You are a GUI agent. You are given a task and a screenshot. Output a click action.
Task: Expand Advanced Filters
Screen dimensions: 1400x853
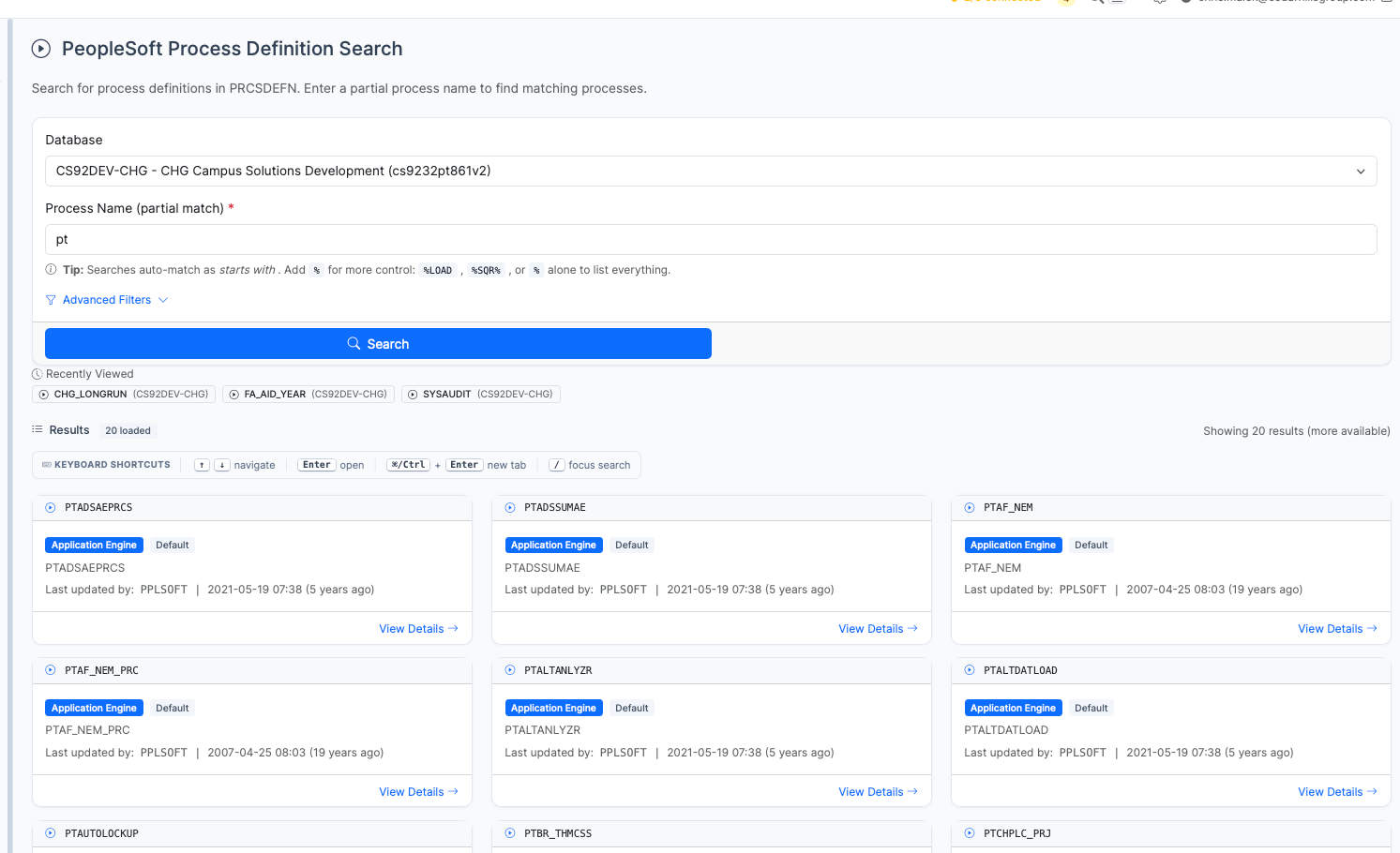(107, 300)
